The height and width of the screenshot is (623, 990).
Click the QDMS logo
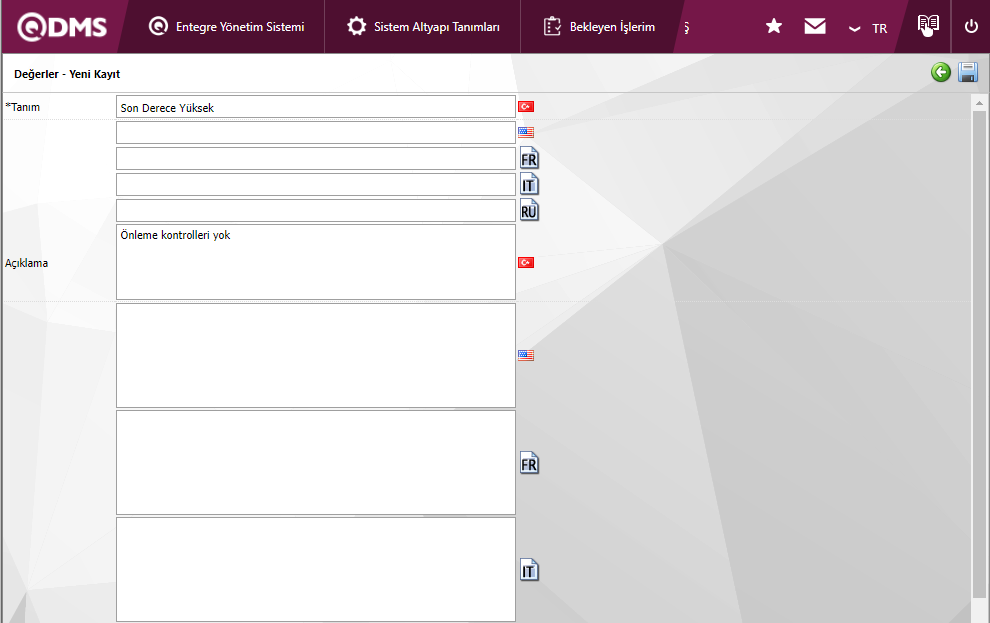point(62,27)
